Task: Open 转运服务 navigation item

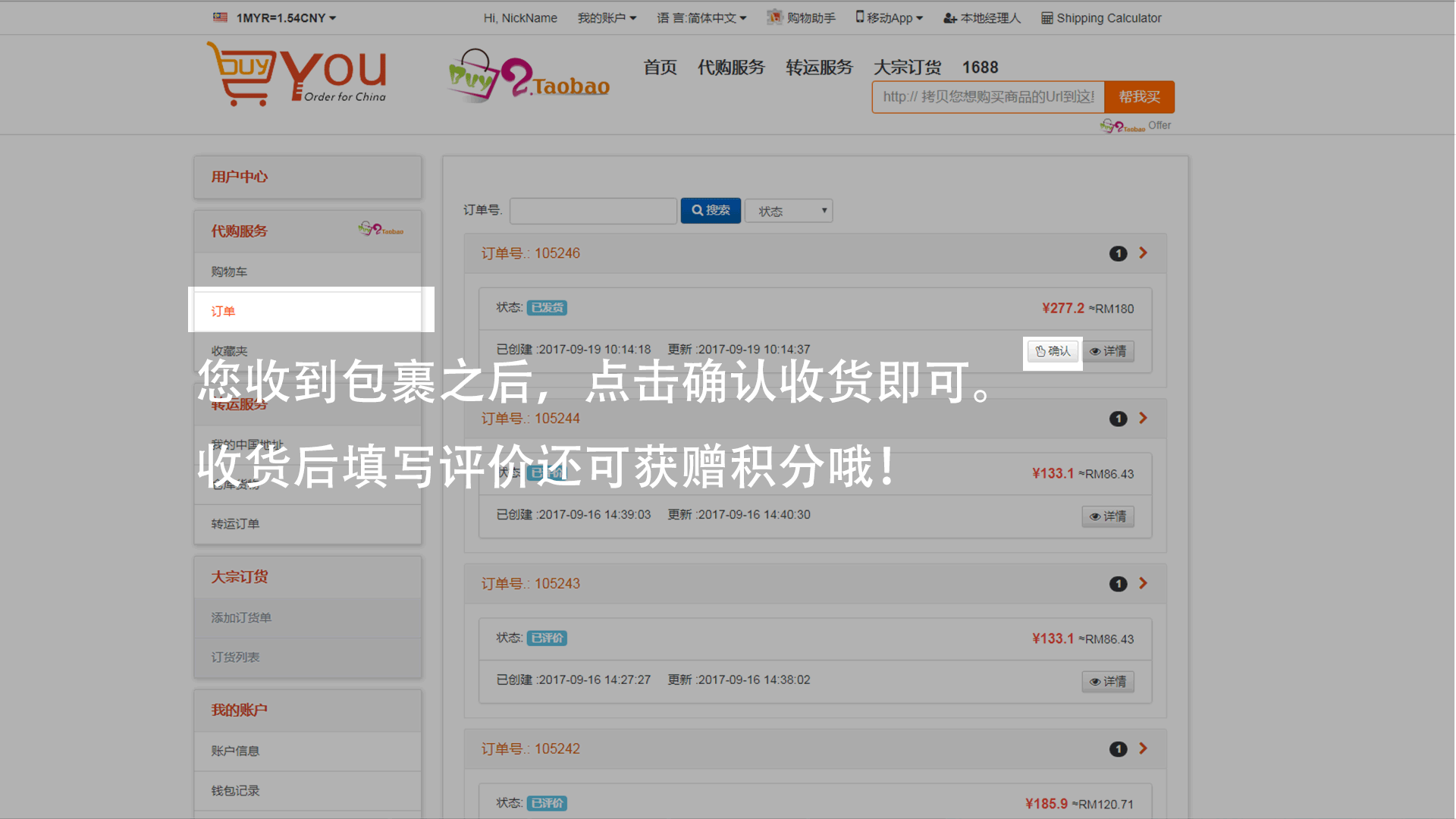Action: click(819, 67)
